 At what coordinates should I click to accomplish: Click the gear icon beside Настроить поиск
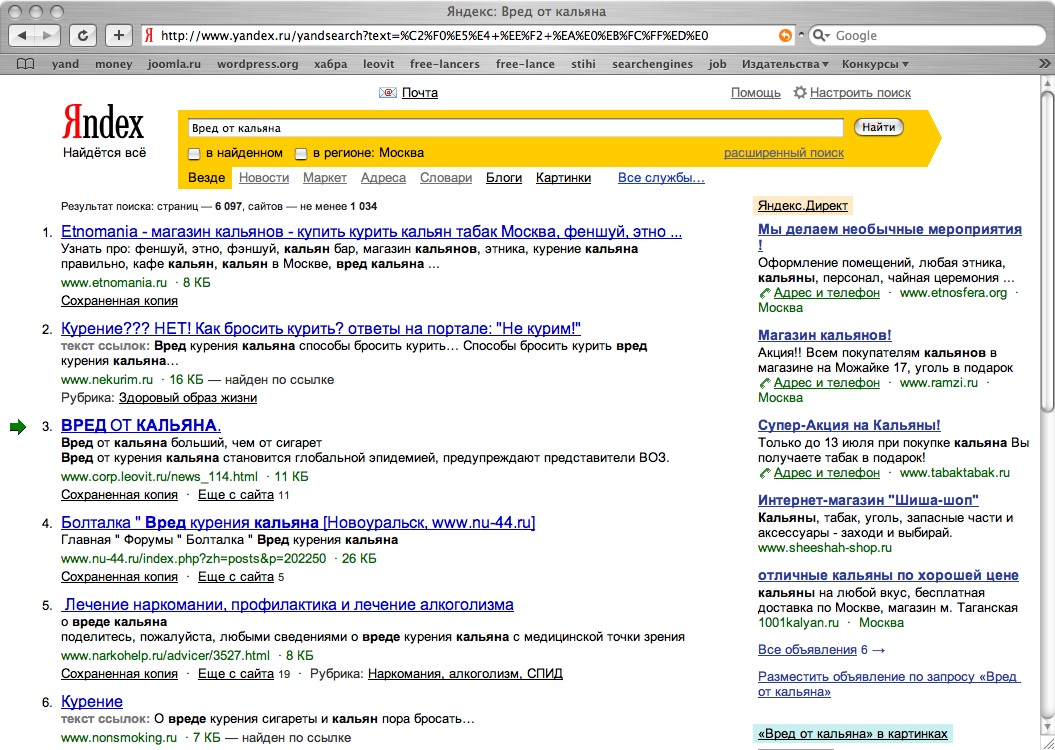click(x=799, y=93)
